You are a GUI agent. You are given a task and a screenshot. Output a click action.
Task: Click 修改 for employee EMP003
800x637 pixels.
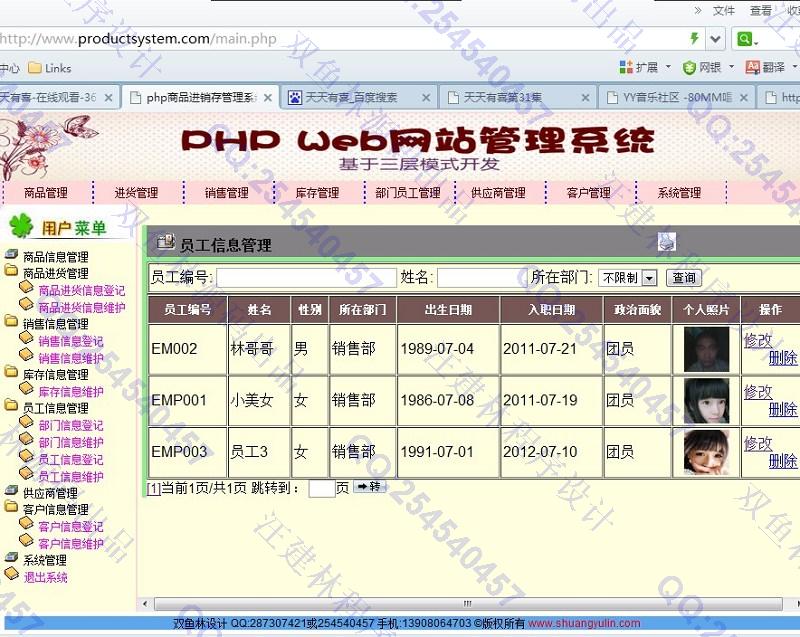click(758, 443)
